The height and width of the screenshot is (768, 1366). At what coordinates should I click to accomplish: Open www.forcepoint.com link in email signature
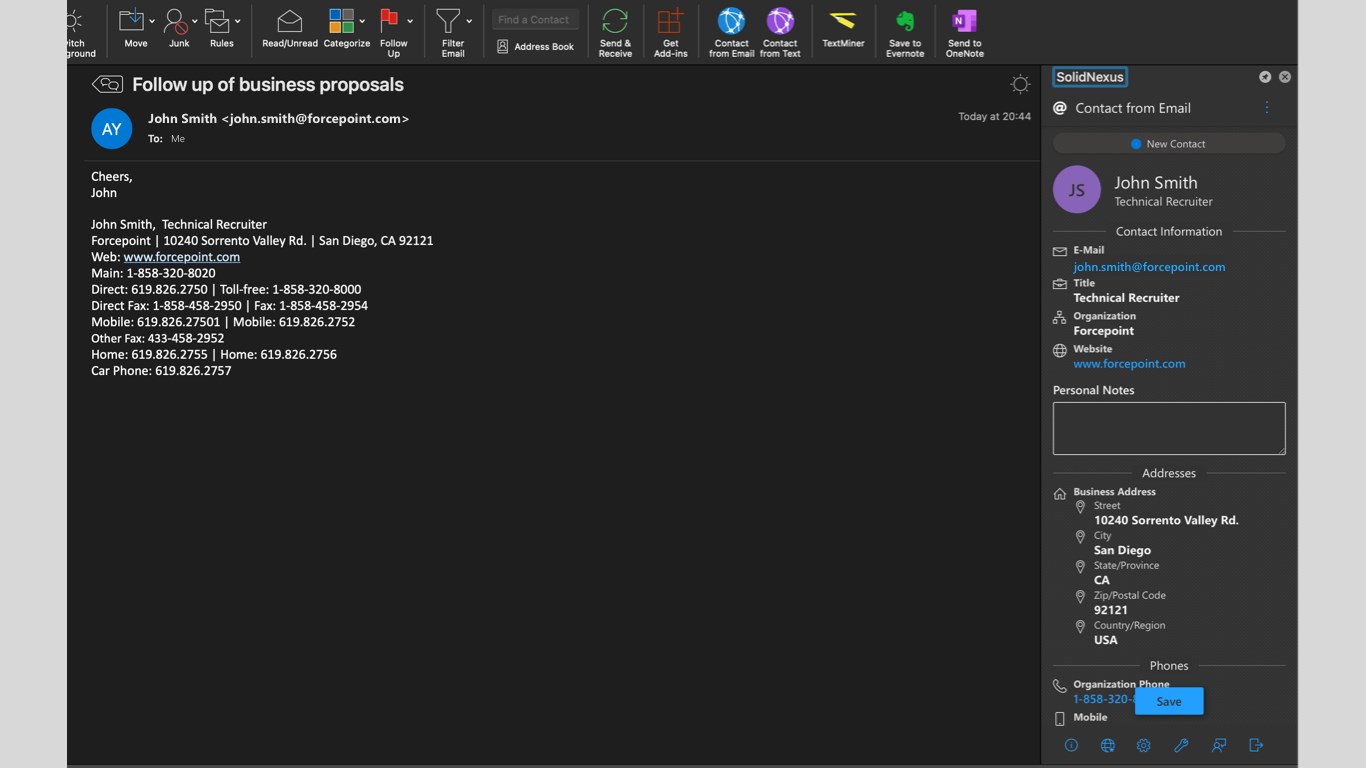pos(182,257)
